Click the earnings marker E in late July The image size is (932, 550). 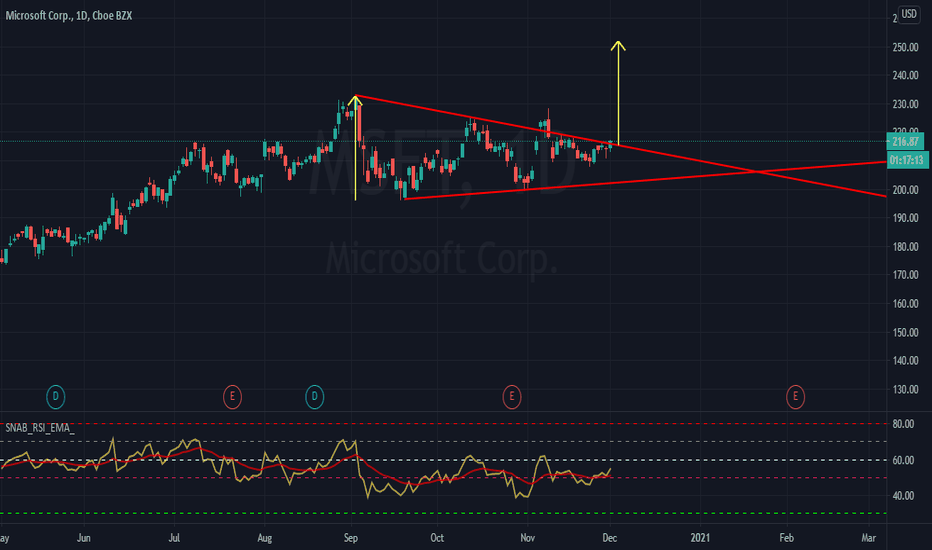232,397
